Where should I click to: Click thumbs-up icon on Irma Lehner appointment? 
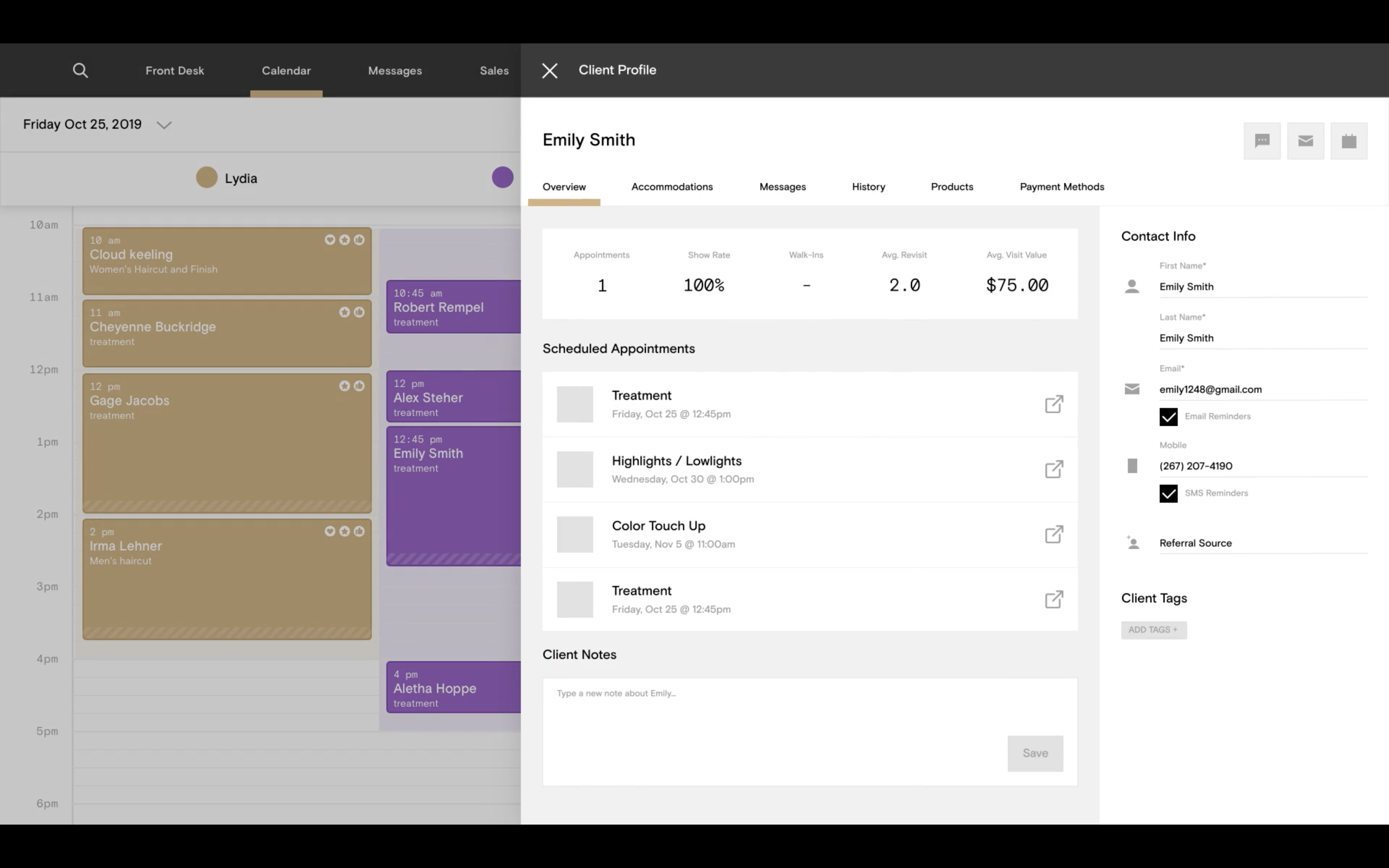point(359,531)
